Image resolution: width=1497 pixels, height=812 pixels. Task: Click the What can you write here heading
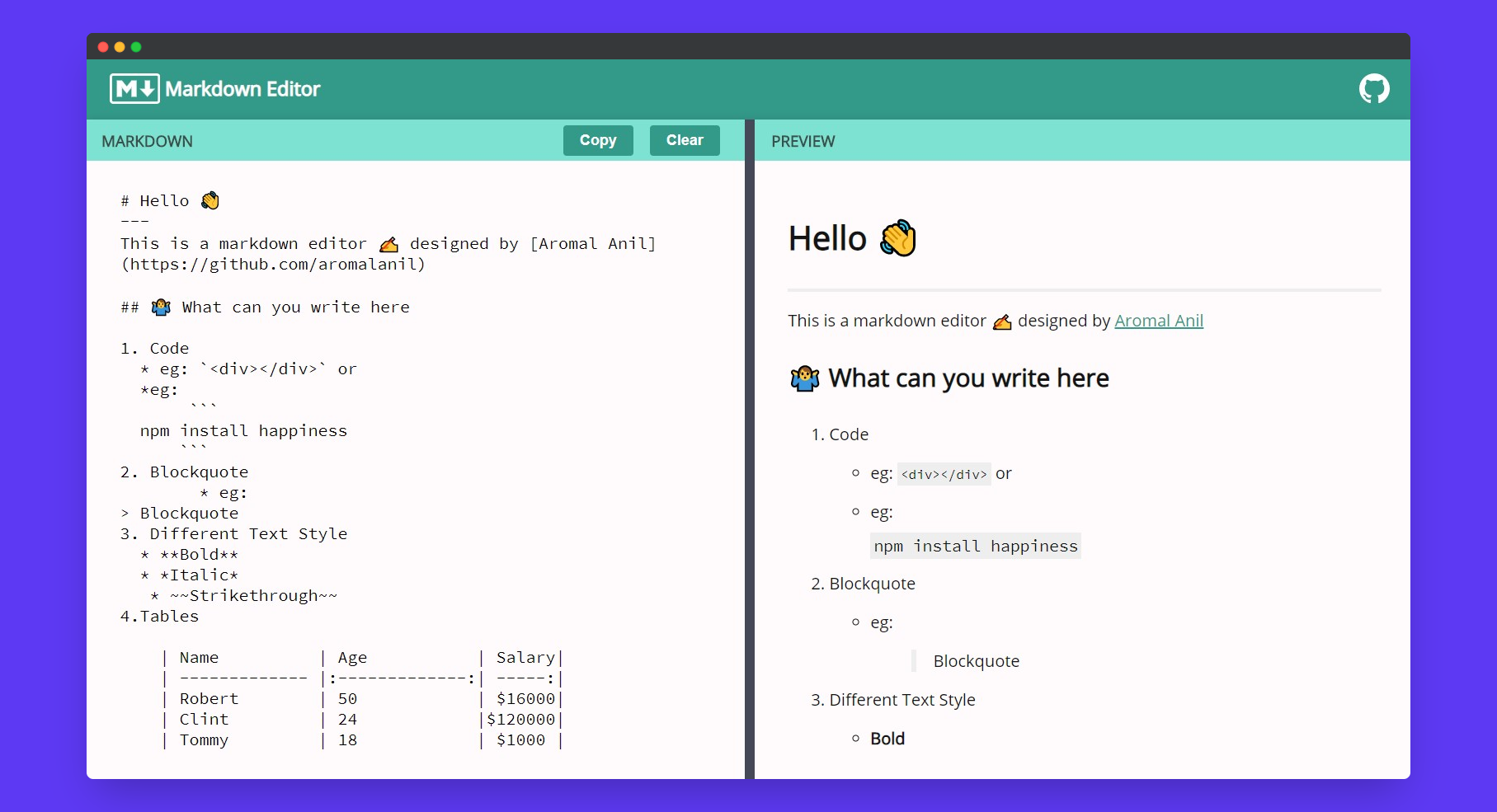[969, 378]
